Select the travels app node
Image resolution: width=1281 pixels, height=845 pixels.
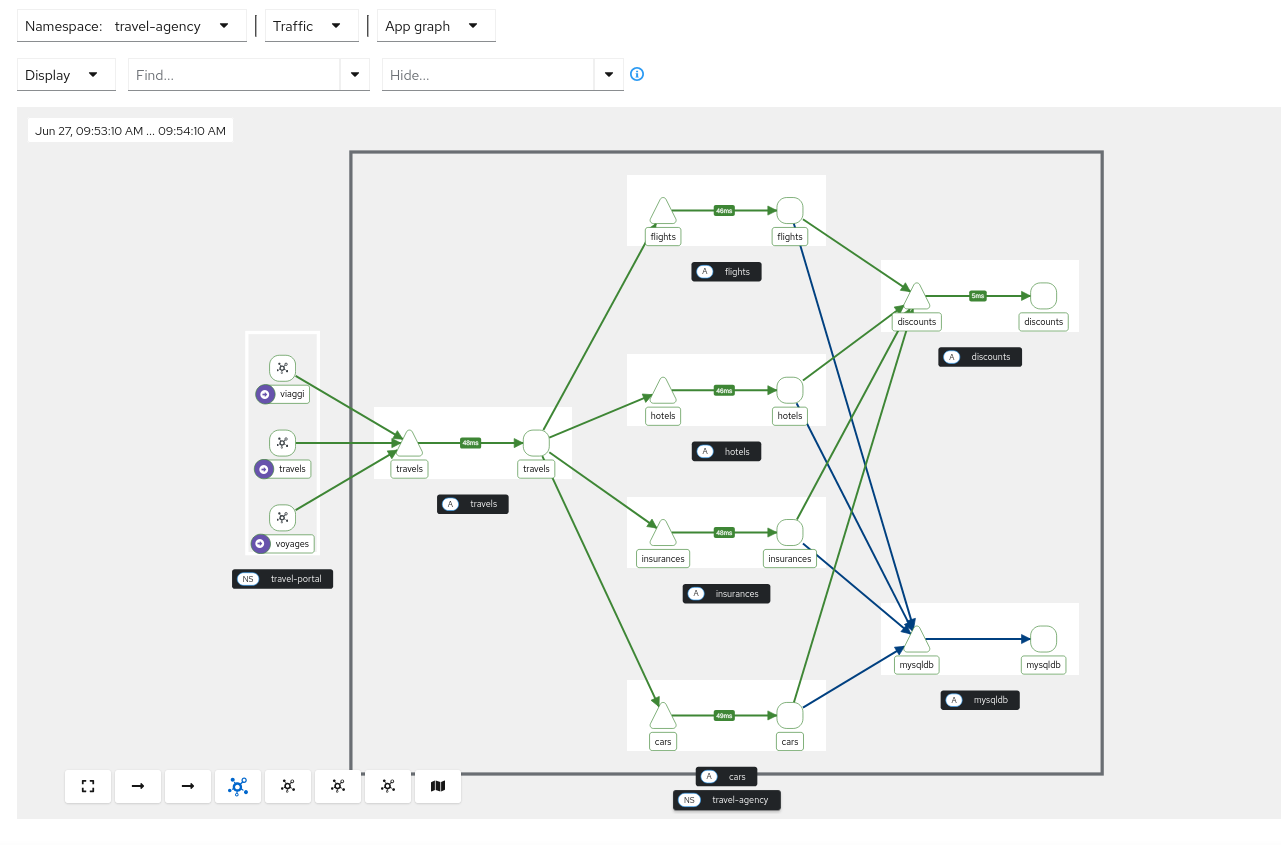pyautogui.click(x=472, y=504)
